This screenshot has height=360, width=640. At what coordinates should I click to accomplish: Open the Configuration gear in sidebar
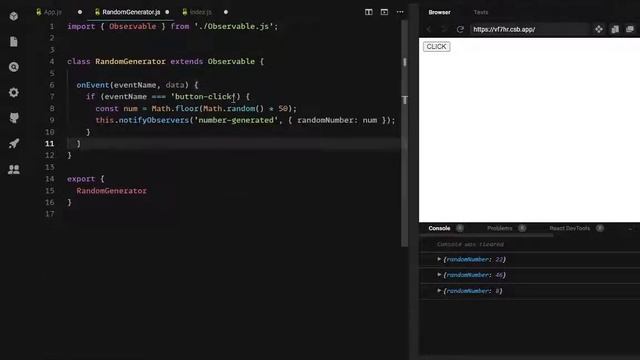point(14,93)
